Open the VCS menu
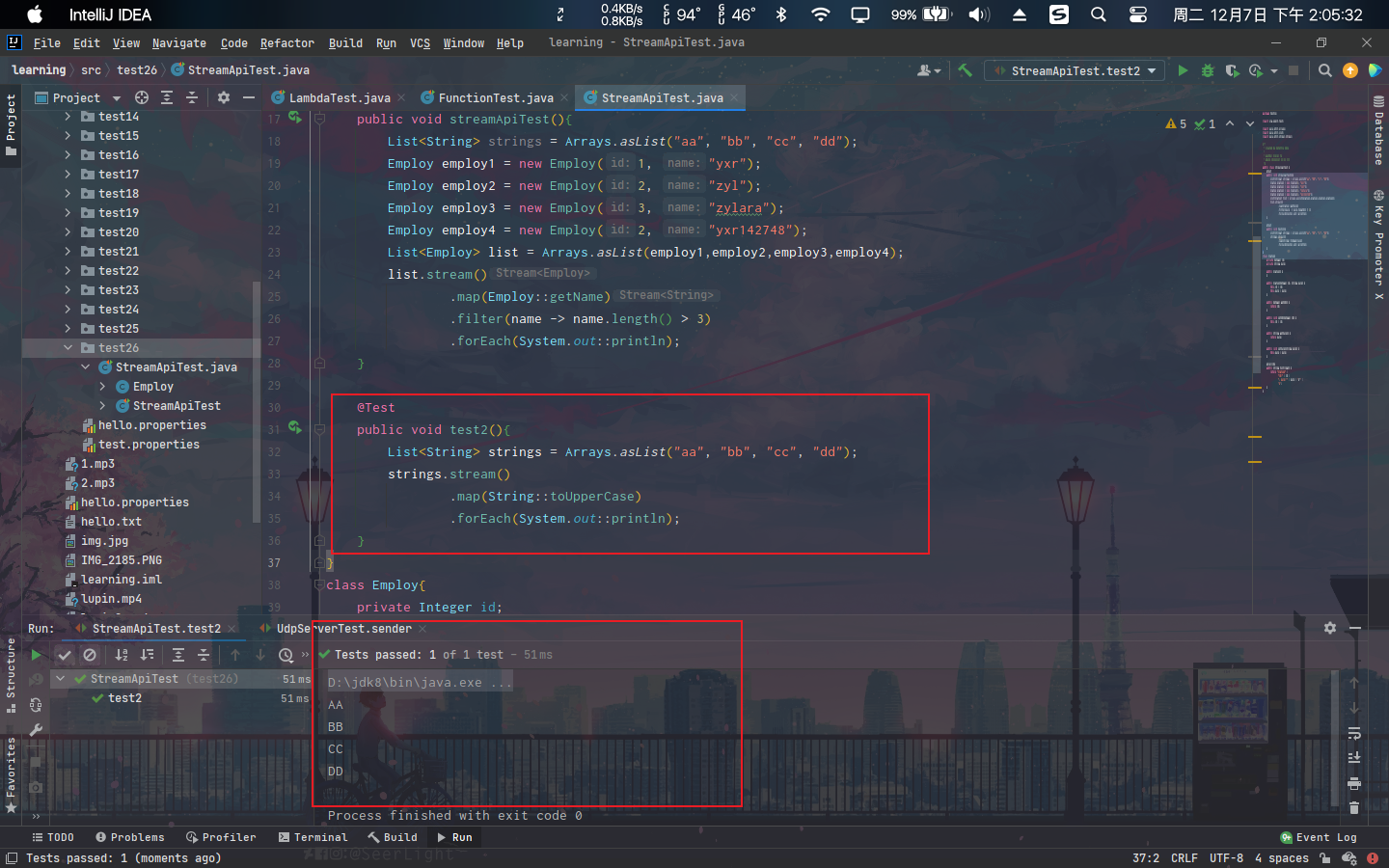This screenshot has width=1389, height=868. (420, 42)
